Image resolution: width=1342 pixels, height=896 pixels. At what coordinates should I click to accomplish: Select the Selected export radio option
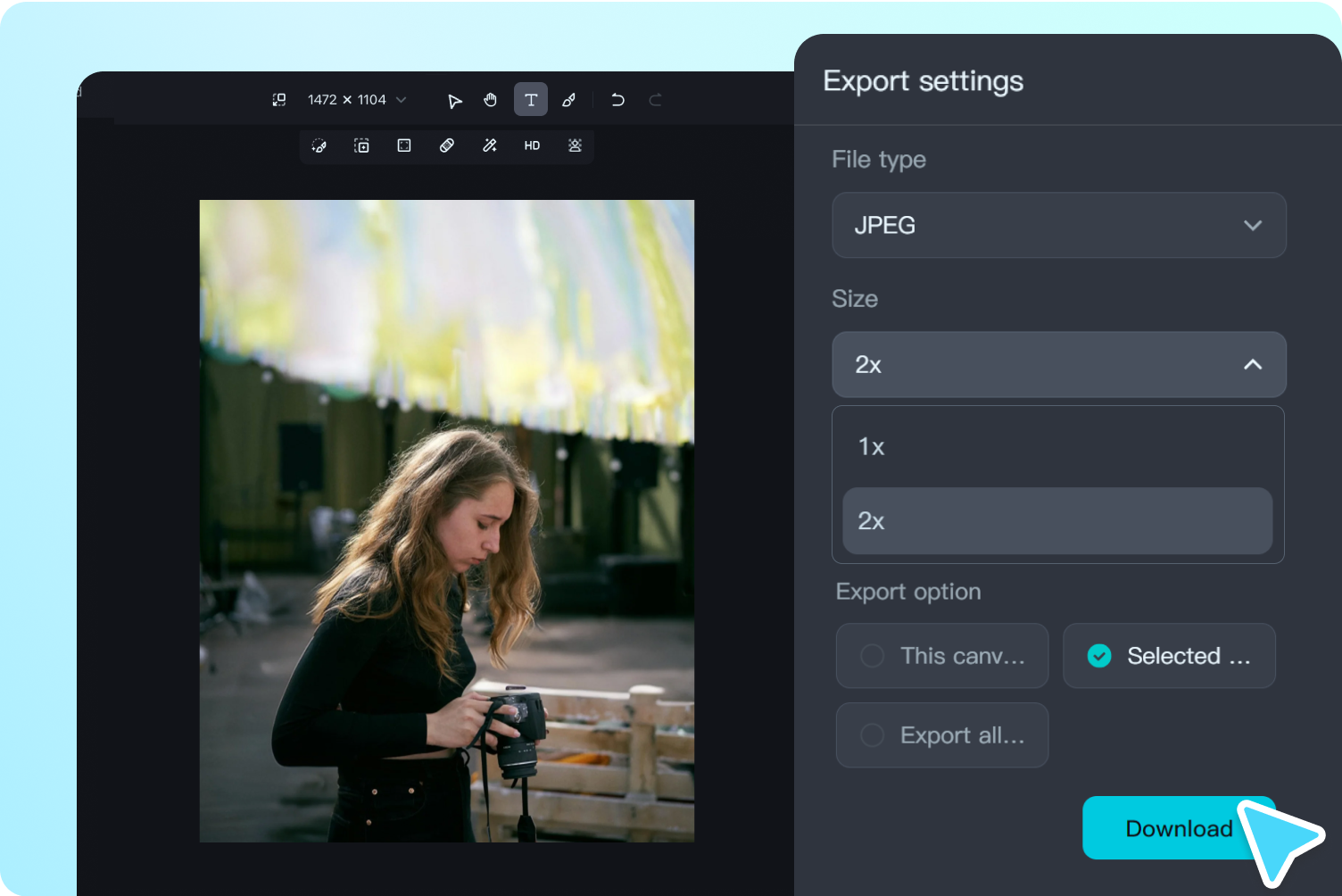1099,656
